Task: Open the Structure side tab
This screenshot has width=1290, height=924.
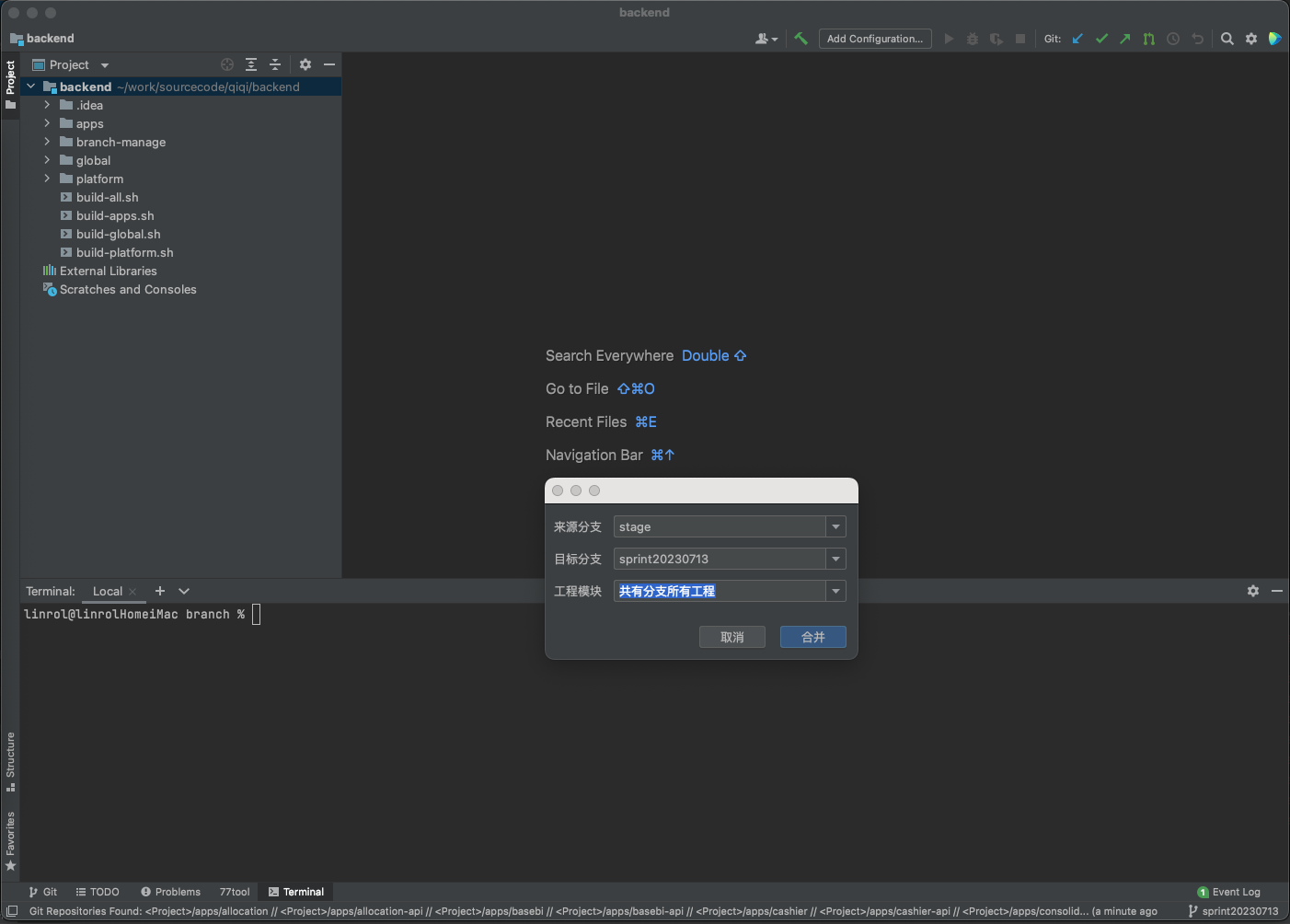Action: 10,762
